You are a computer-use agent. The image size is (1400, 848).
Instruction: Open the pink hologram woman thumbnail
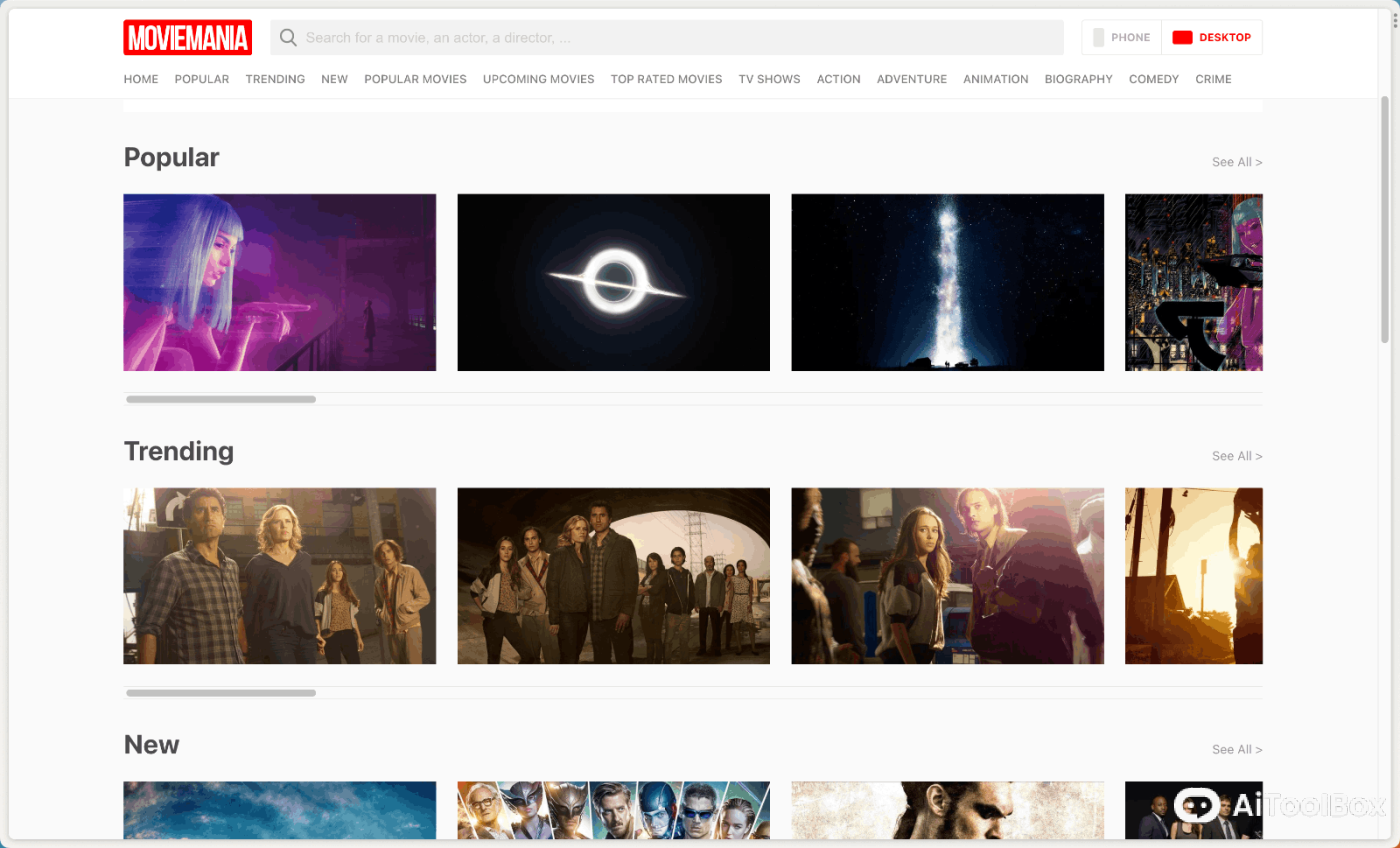coord(279,282)
